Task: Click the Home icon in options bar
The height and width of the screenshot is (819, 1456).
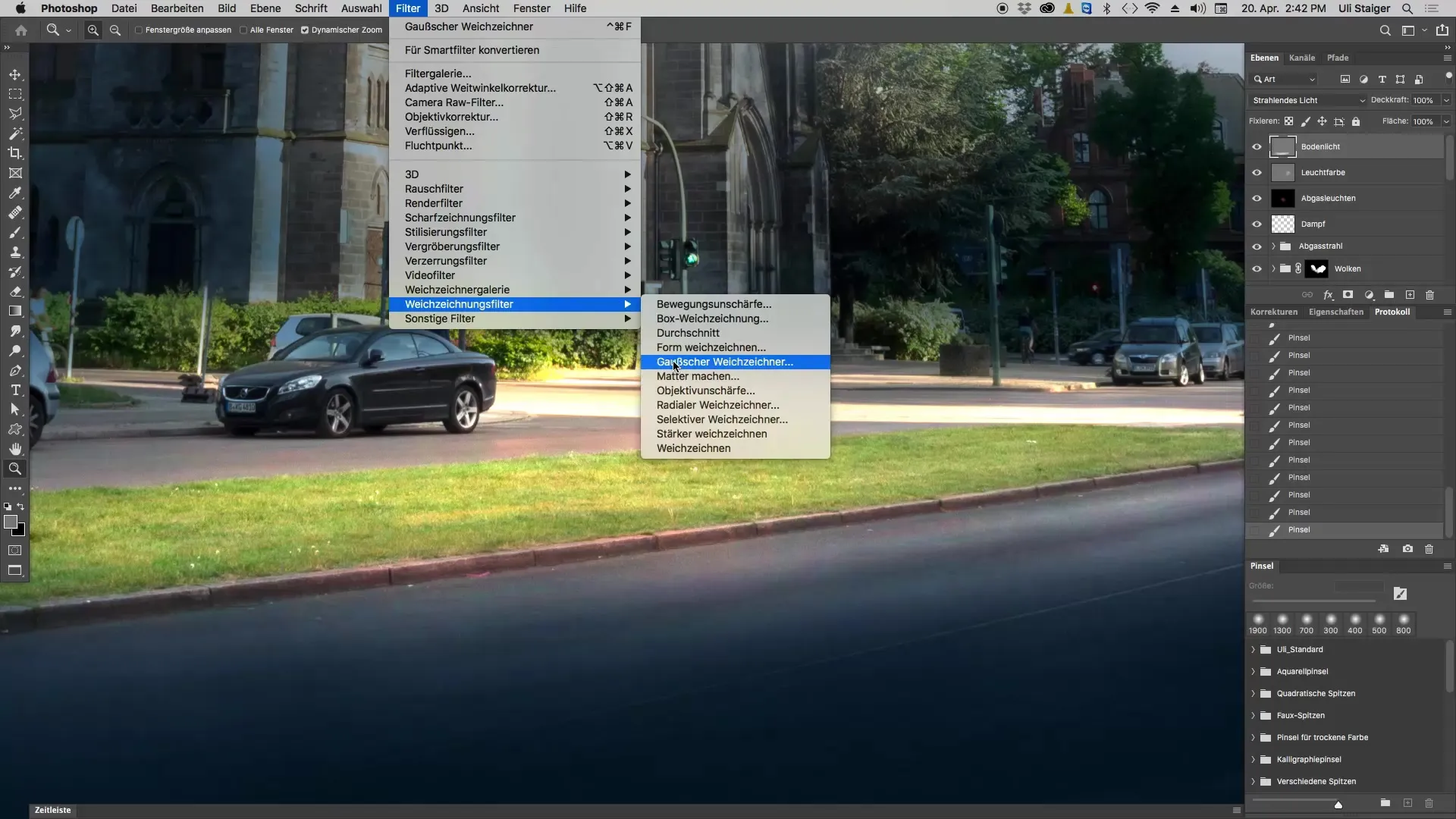Action: click(x=21, y=30)
